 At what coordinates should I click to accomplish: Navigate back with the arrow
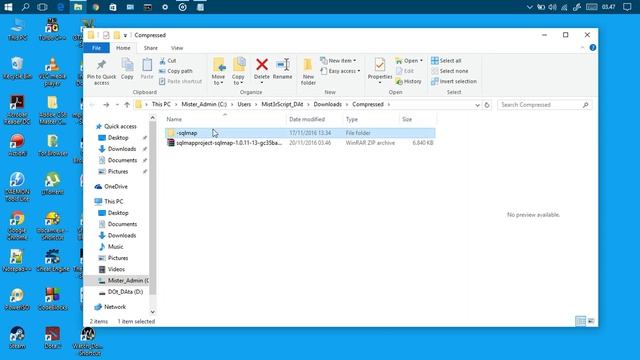tap(92, 105)
